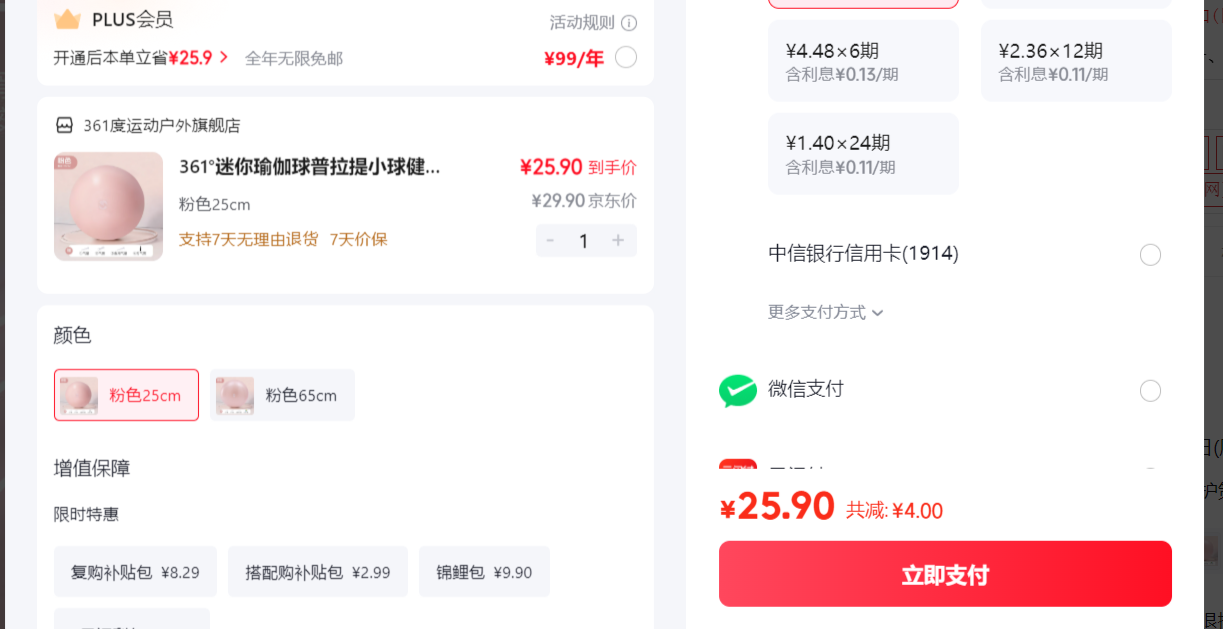Click the WeChat Pay logo icon
1223x629 pixels.
point(738,390)
